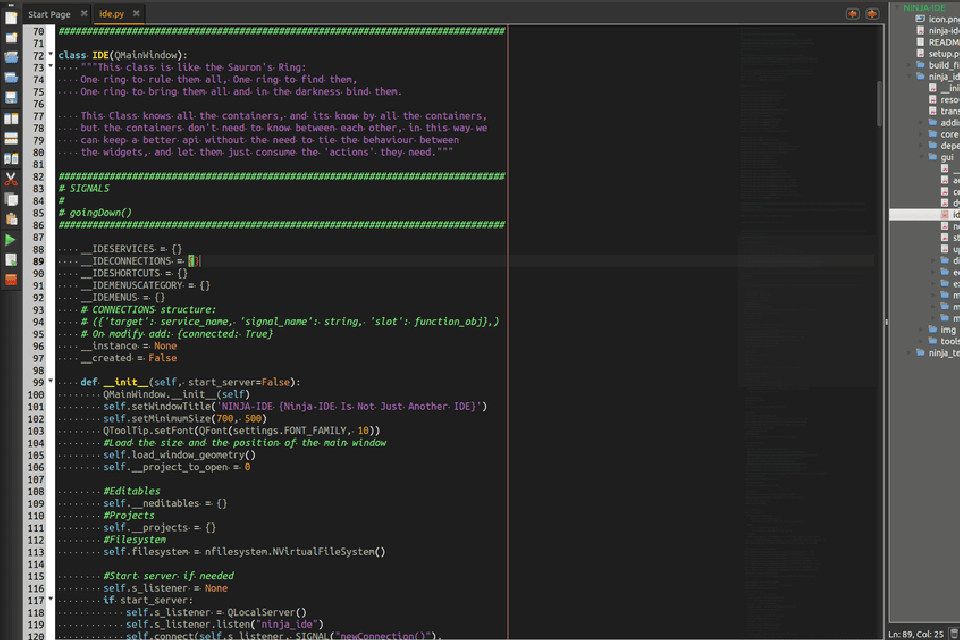Viewport: 960px width, 640px height.
Task: Click the Open Project folder icon
Action: (11, 78)
